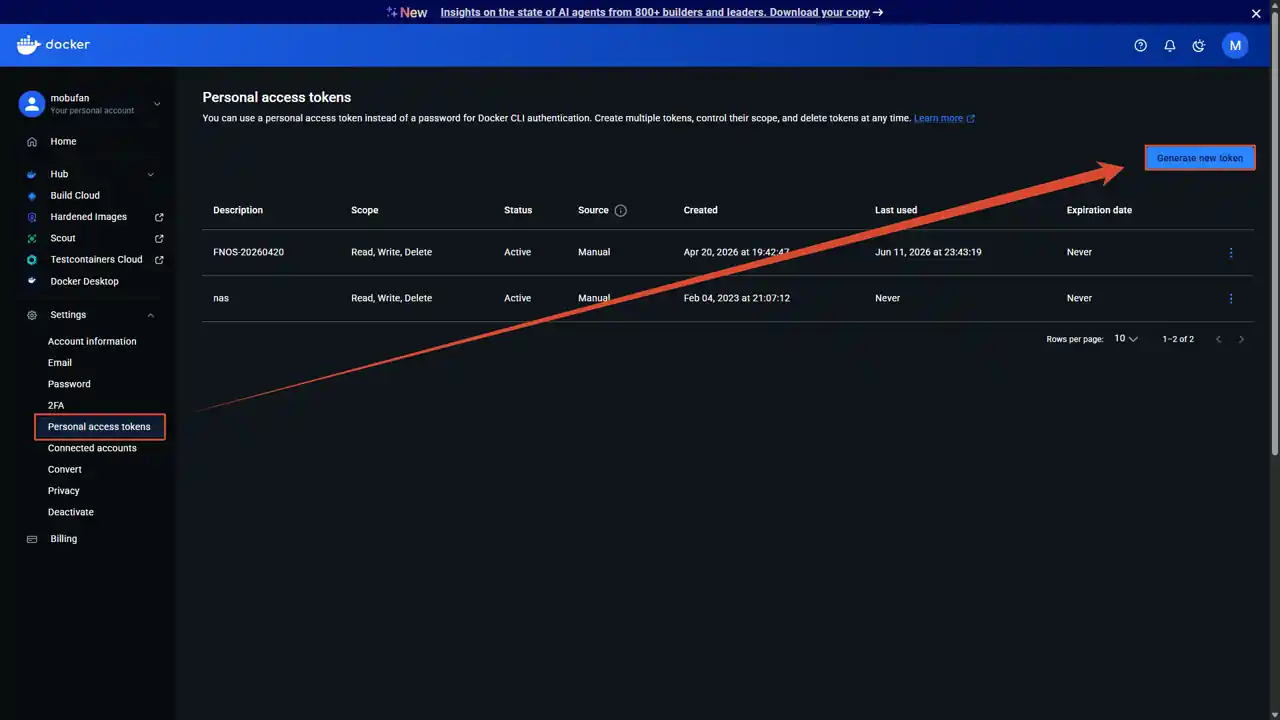
Task: Open the help question mark icon
Action: (1140, 45)
